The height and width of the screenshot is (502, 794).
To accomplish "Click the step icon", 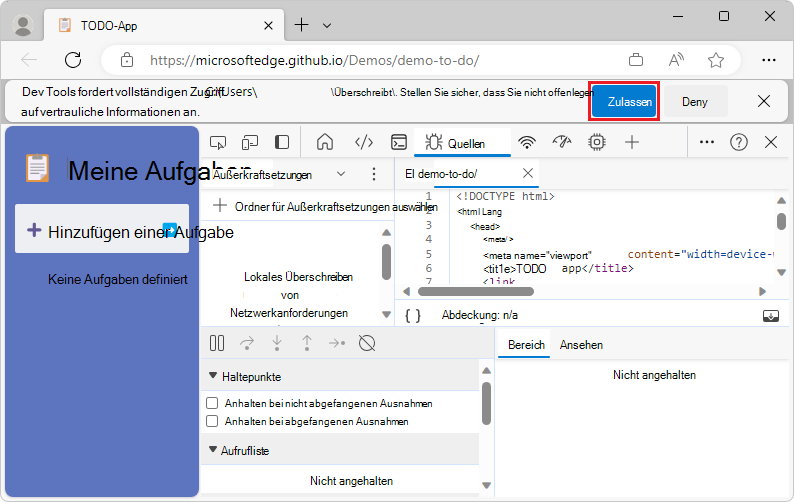I will click(x=337, y=343).
